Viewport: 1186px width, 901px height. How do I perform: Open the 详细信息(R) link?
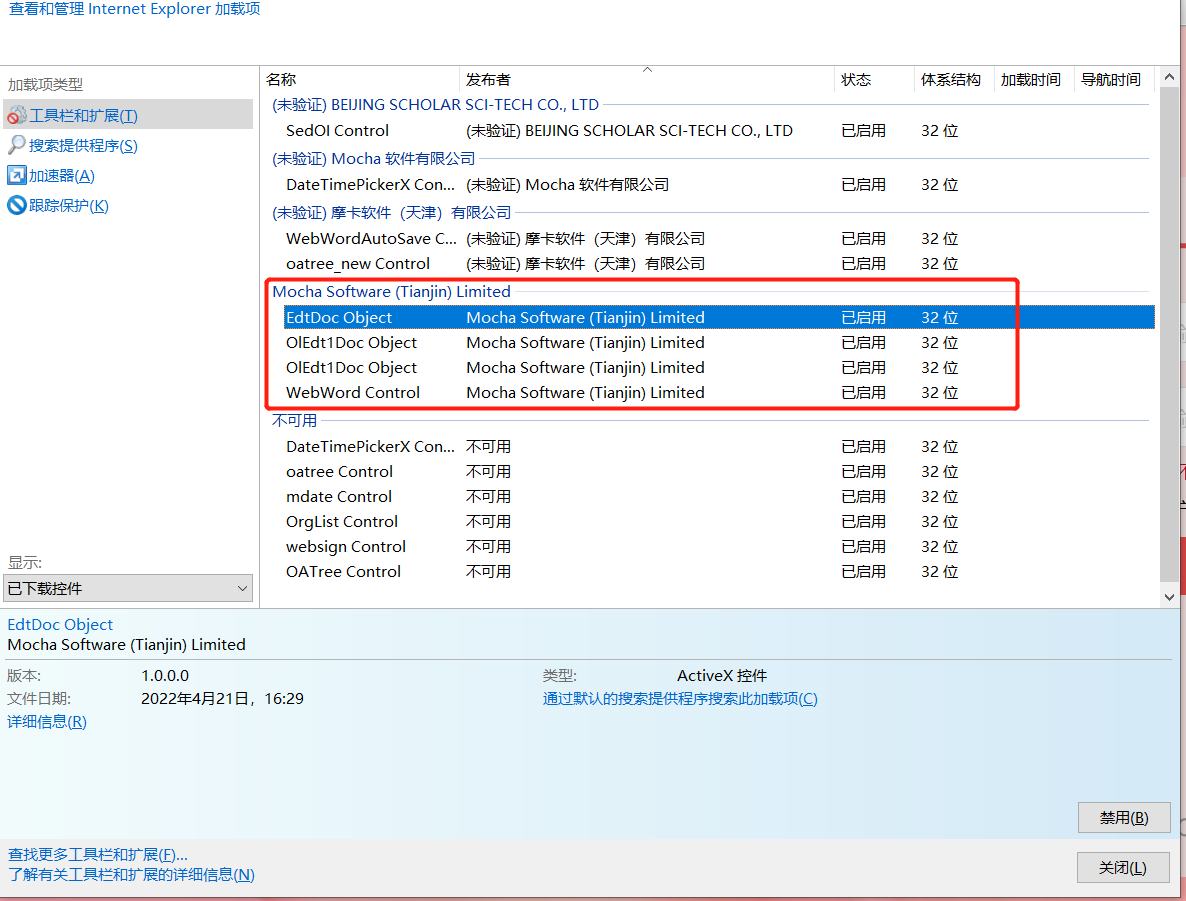click(x=47, y=722)
